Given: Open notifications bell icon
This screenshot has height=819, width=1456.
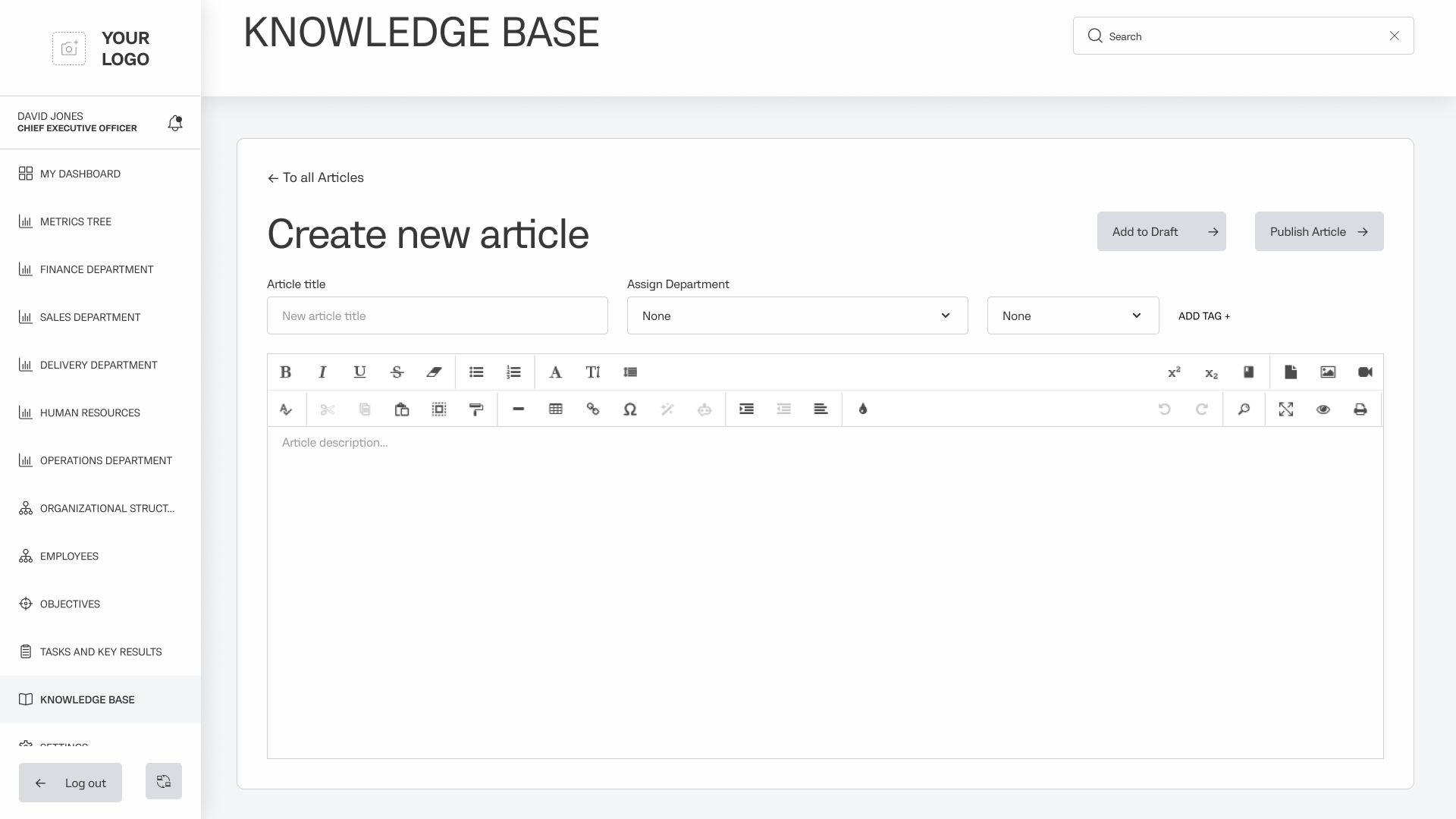Looking at the screenshot, I should click(x=175, y=123).
